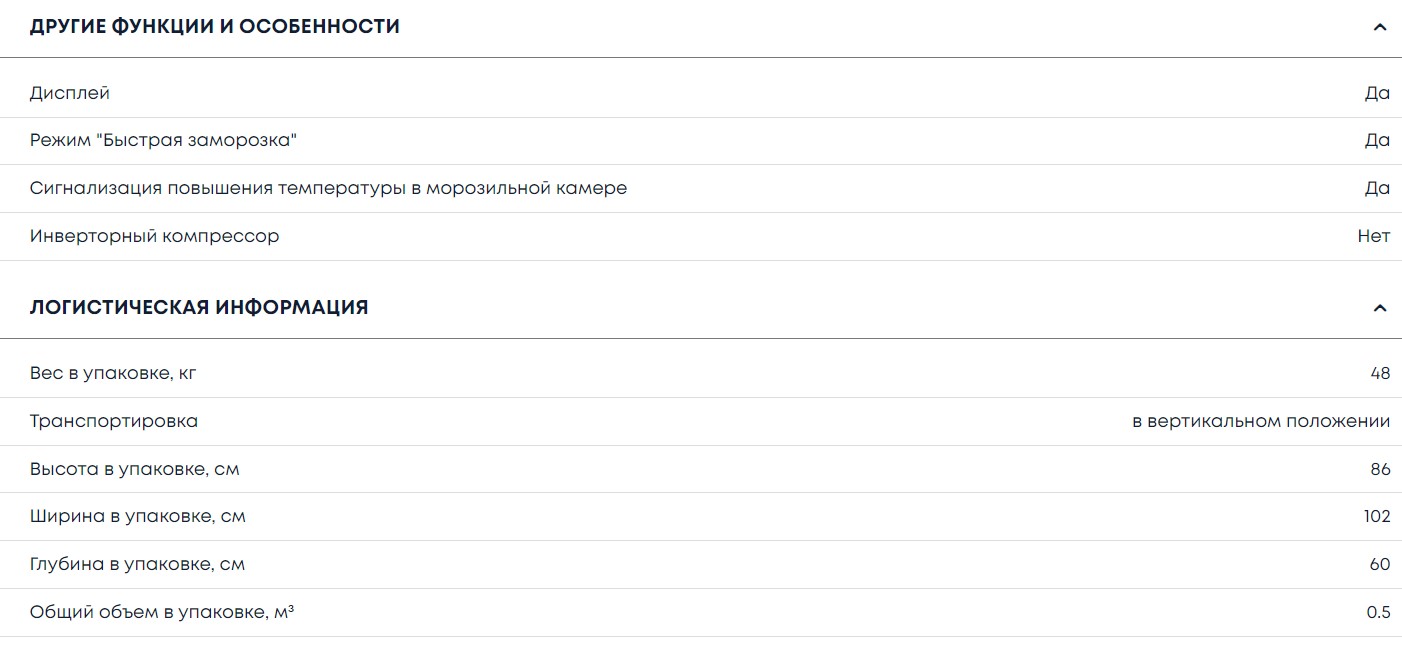Select Инверторный компрессор label

tap(154, 236)
